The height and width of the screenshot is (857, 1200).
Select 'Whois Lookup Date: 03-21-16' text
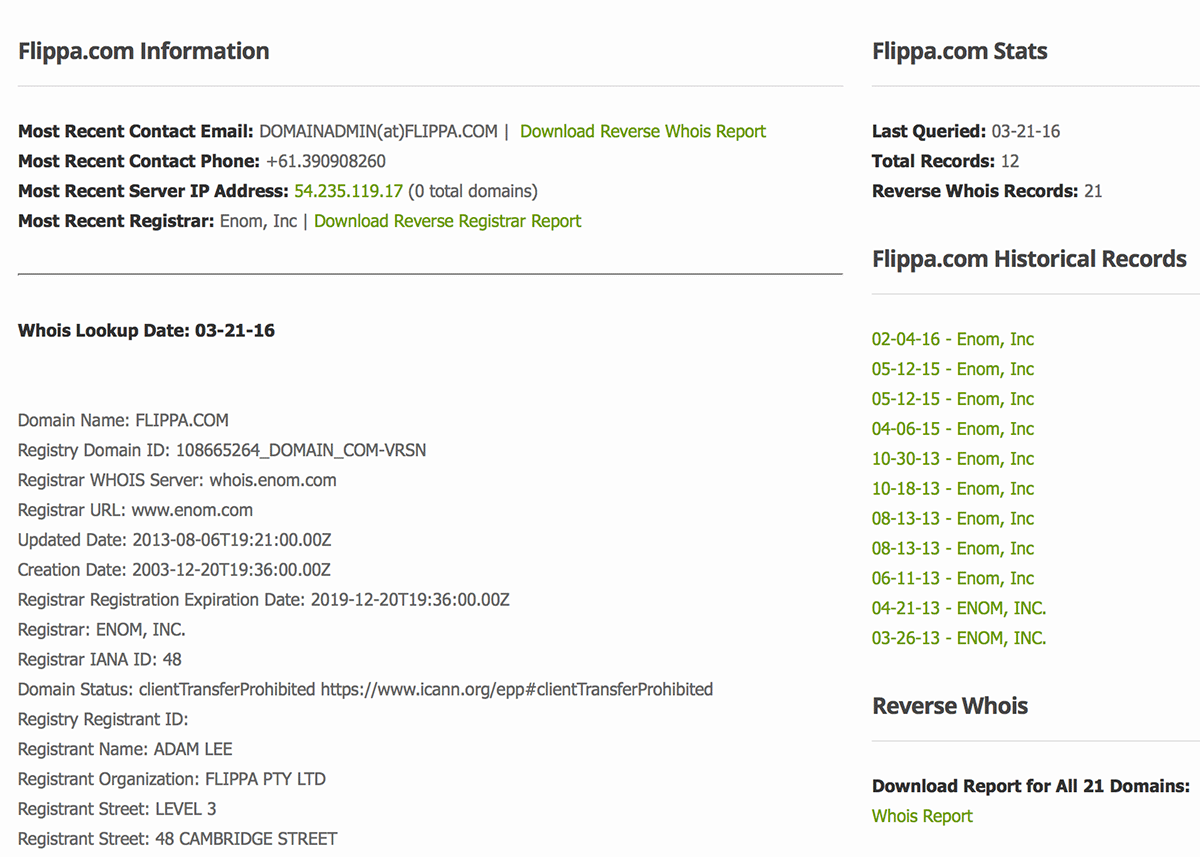pos(146,330)
